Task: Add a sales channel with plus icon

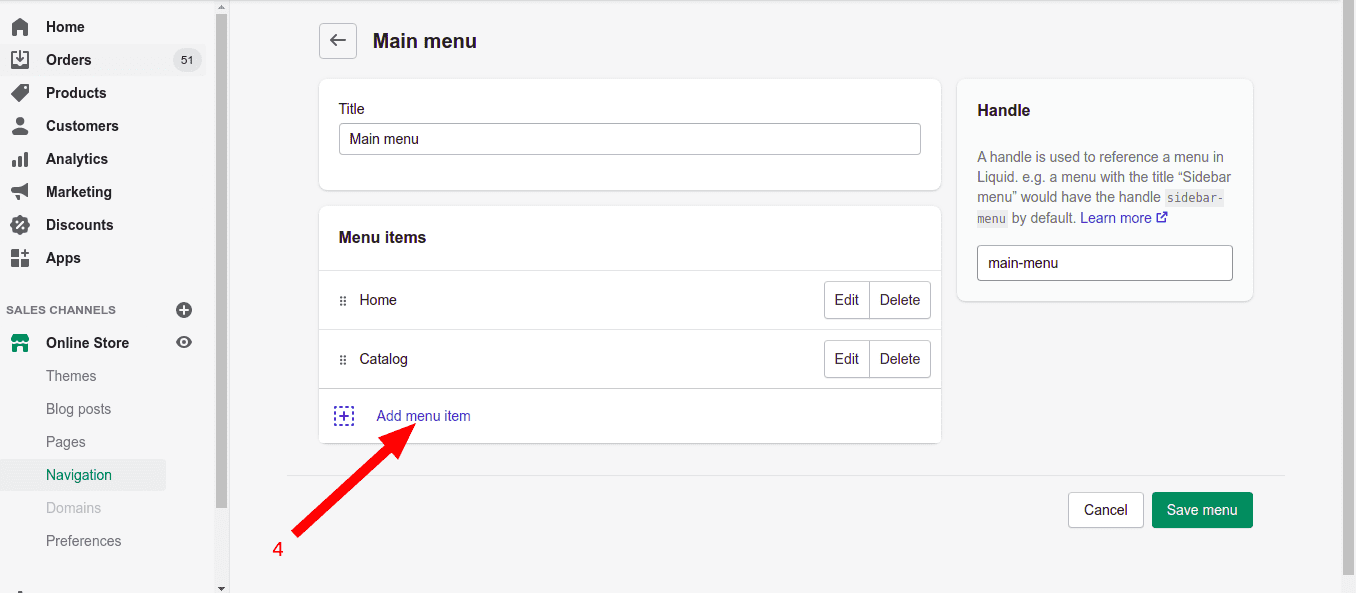Action: (184, 310)
